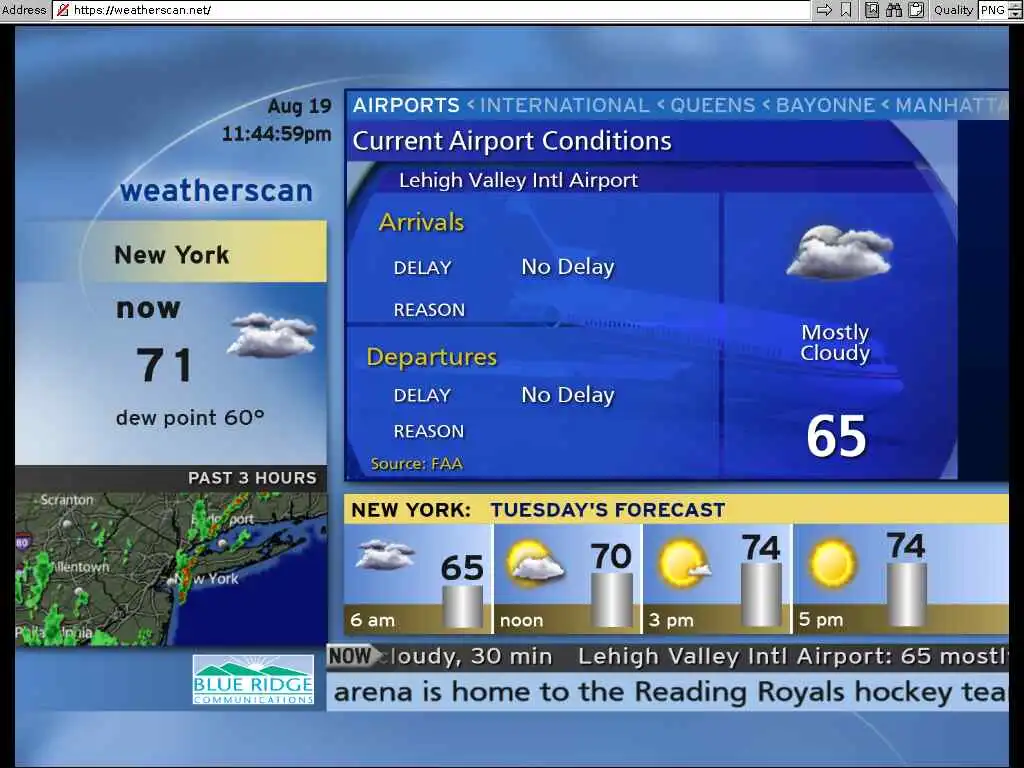Click the bookmark ribbon icon in toolbar
Image resolution: width=1024 pixels, height=768 pixels.
coord(846,10)
